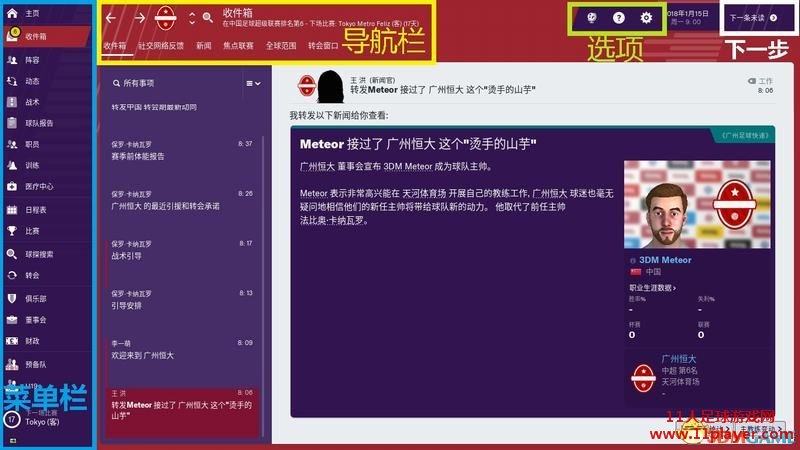The image size is (800, 450).
Task: Open the inbox list filter dropdown
Action: (x=254, y=83)
